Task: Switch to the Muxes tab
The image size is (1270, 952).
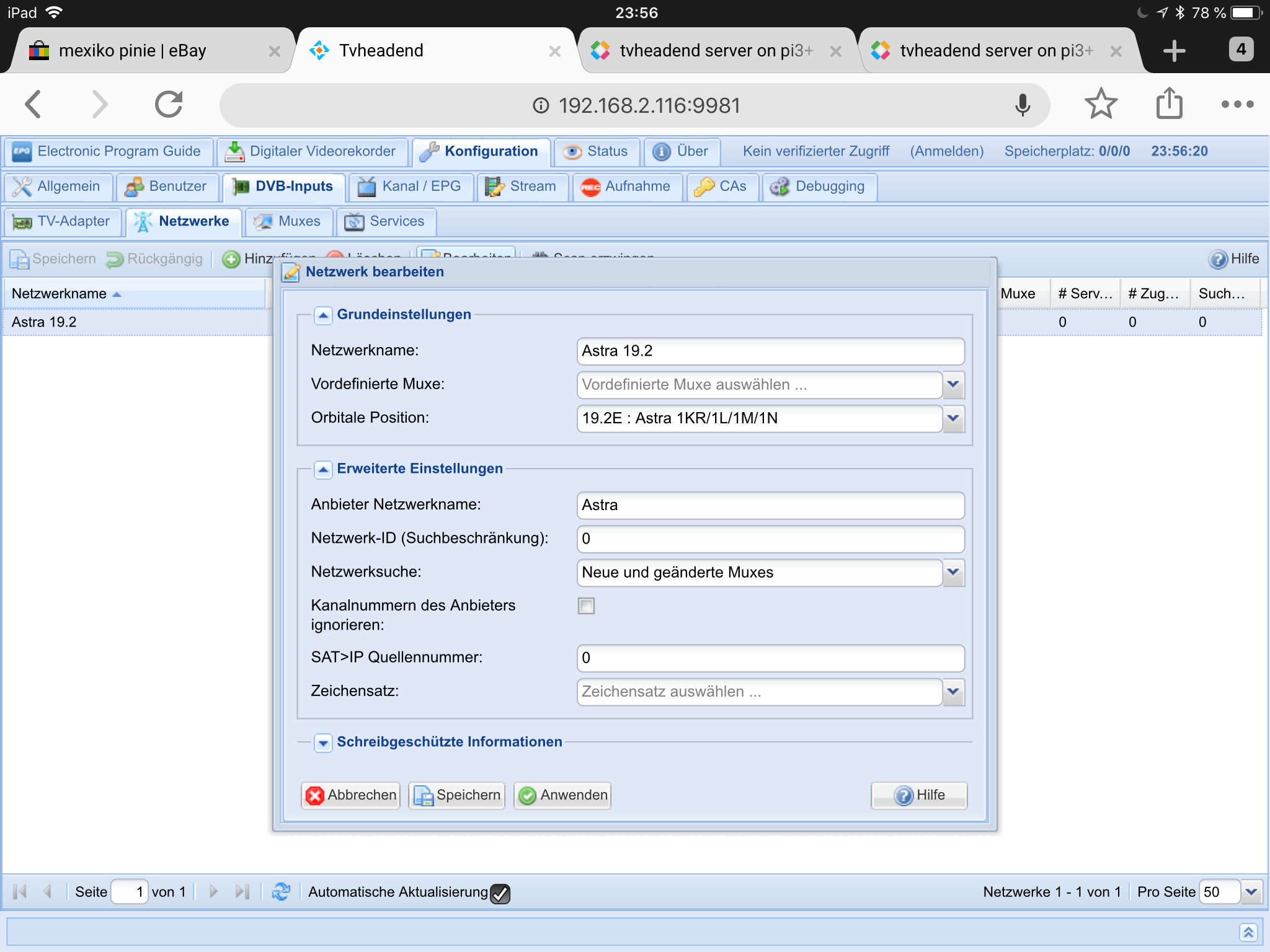Action: pos(290,222)
